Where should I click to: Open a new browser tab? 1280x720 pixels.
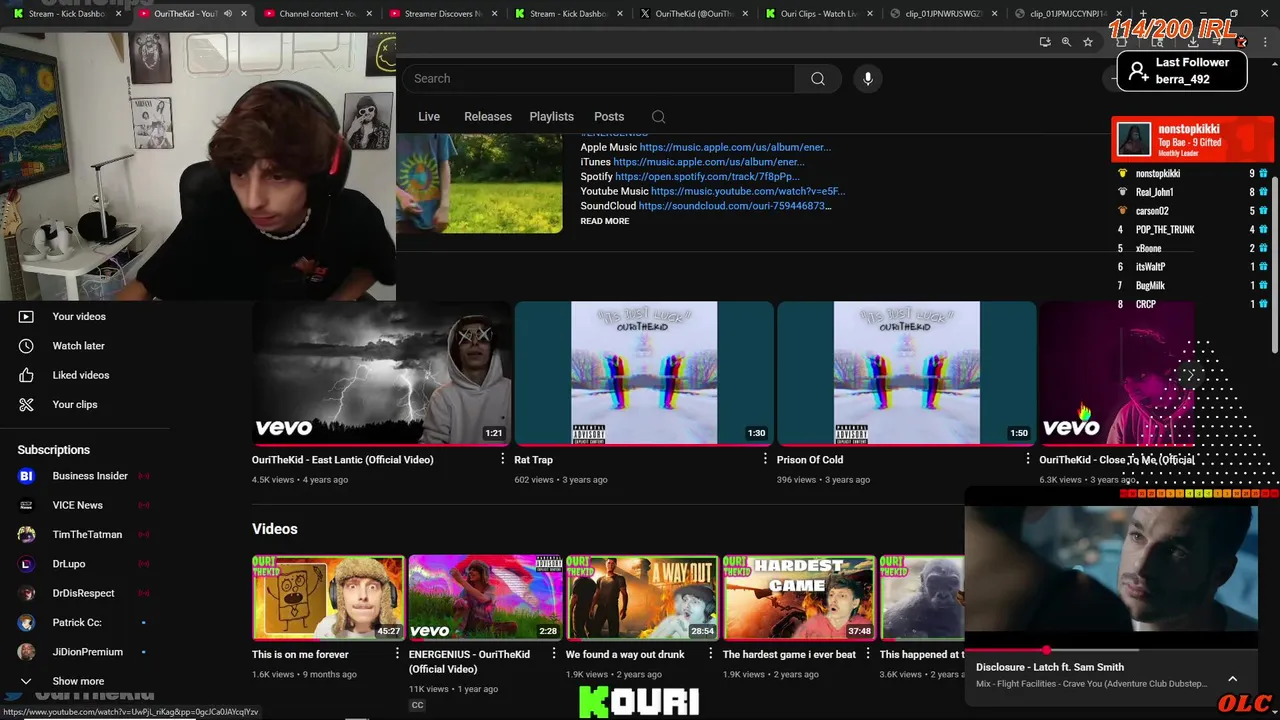click(x=1143, y=14)
